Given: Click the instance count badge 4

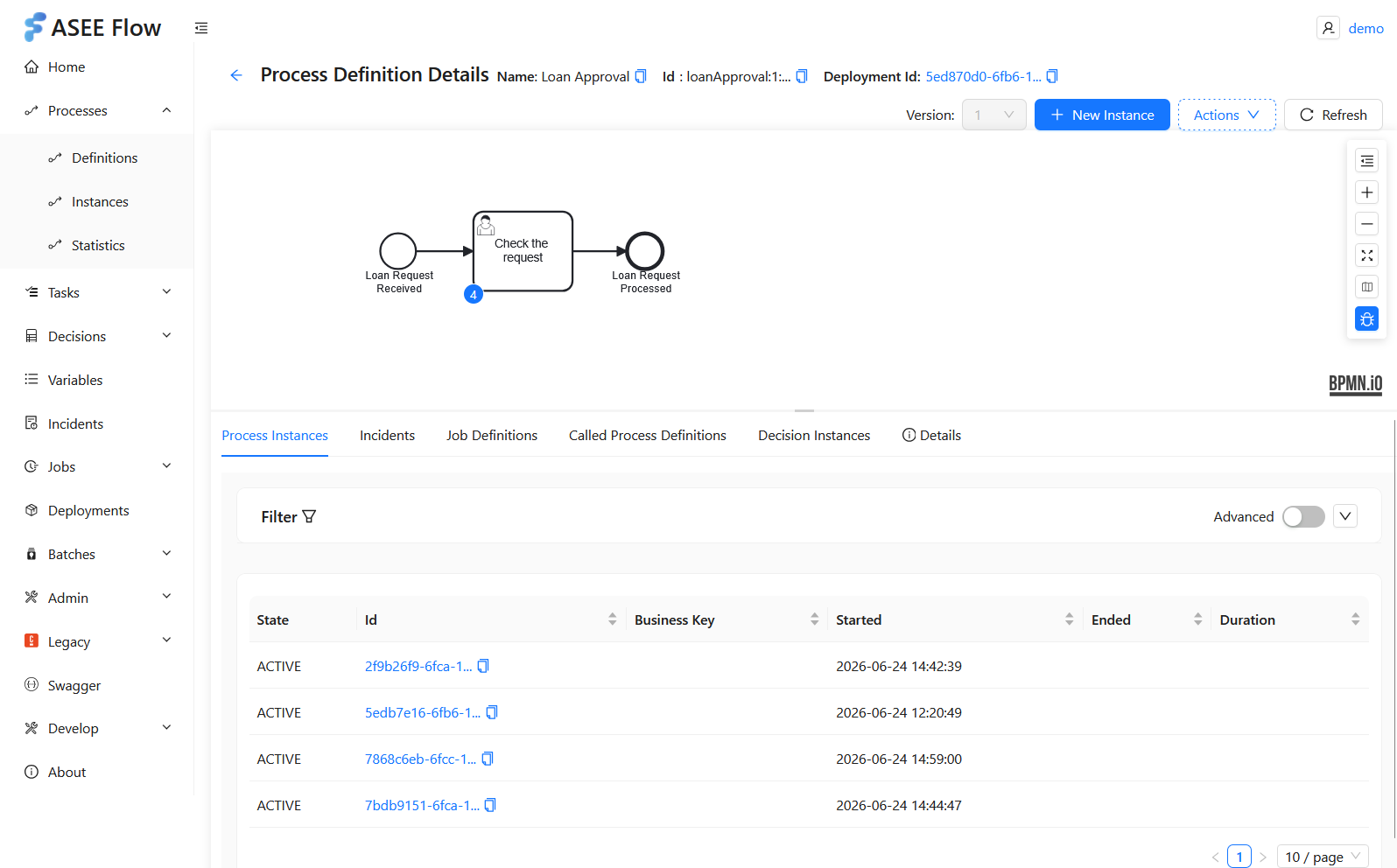Looking at the screenshot, I should tap(474, 295).
